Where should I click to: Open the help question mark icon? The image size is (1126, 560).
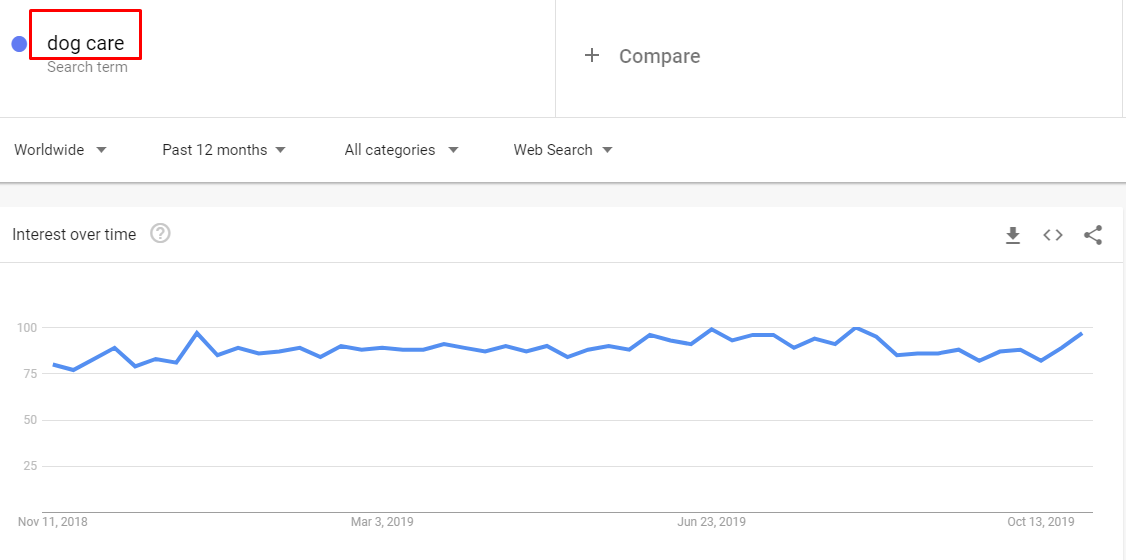pos(160,233)
